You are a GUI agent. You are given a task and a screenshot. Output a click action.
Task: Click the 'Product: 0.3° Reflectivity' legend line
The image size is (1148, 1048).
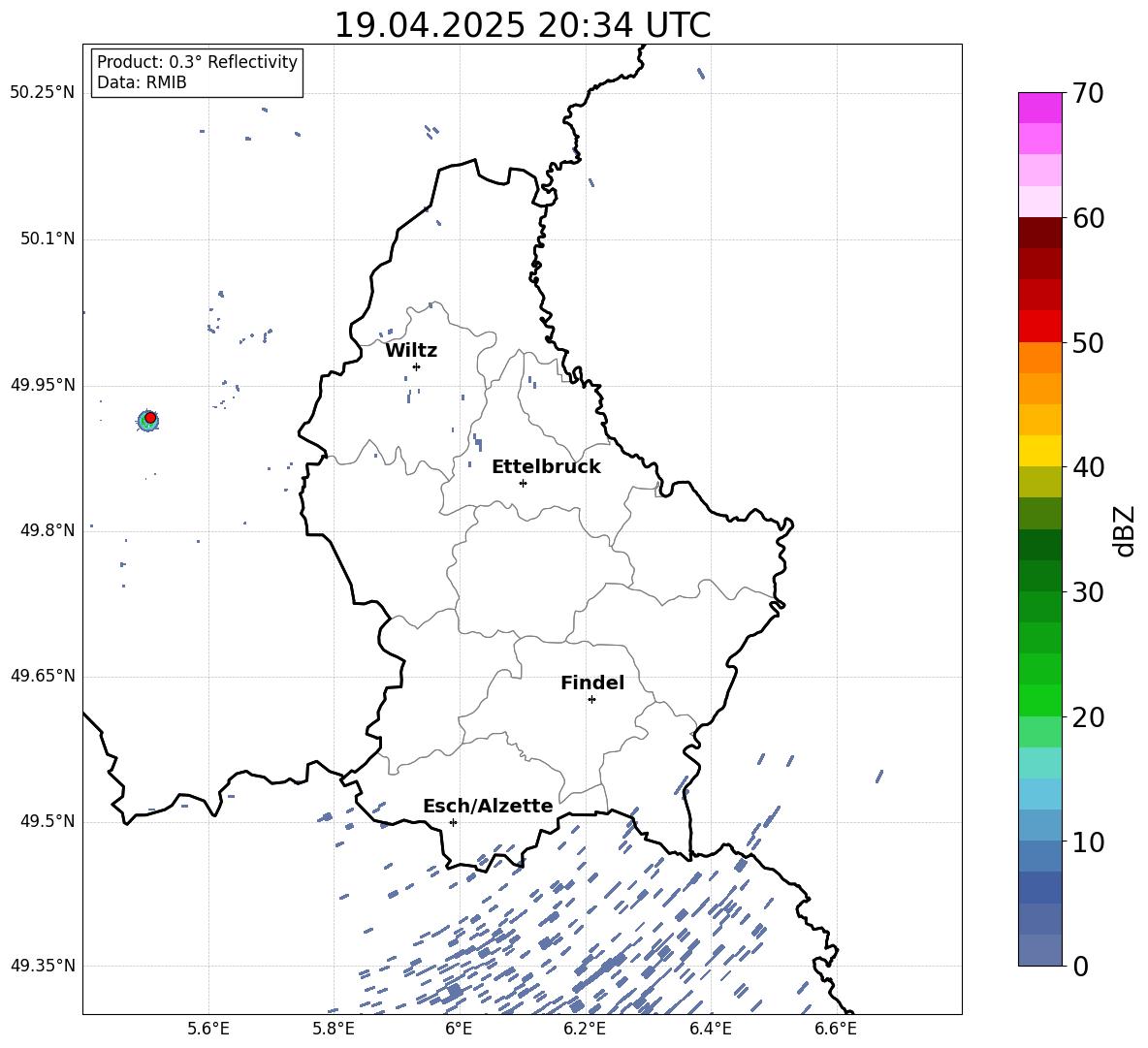pyautogui.click(x=197, y=62)
